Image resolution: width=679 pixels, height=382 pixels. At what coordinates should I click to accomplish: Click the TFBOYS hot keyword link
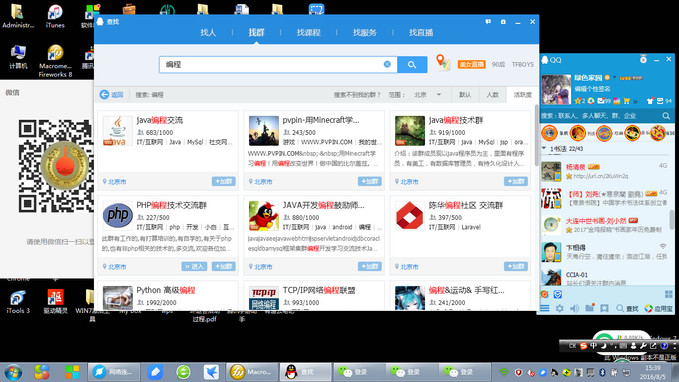523,65
